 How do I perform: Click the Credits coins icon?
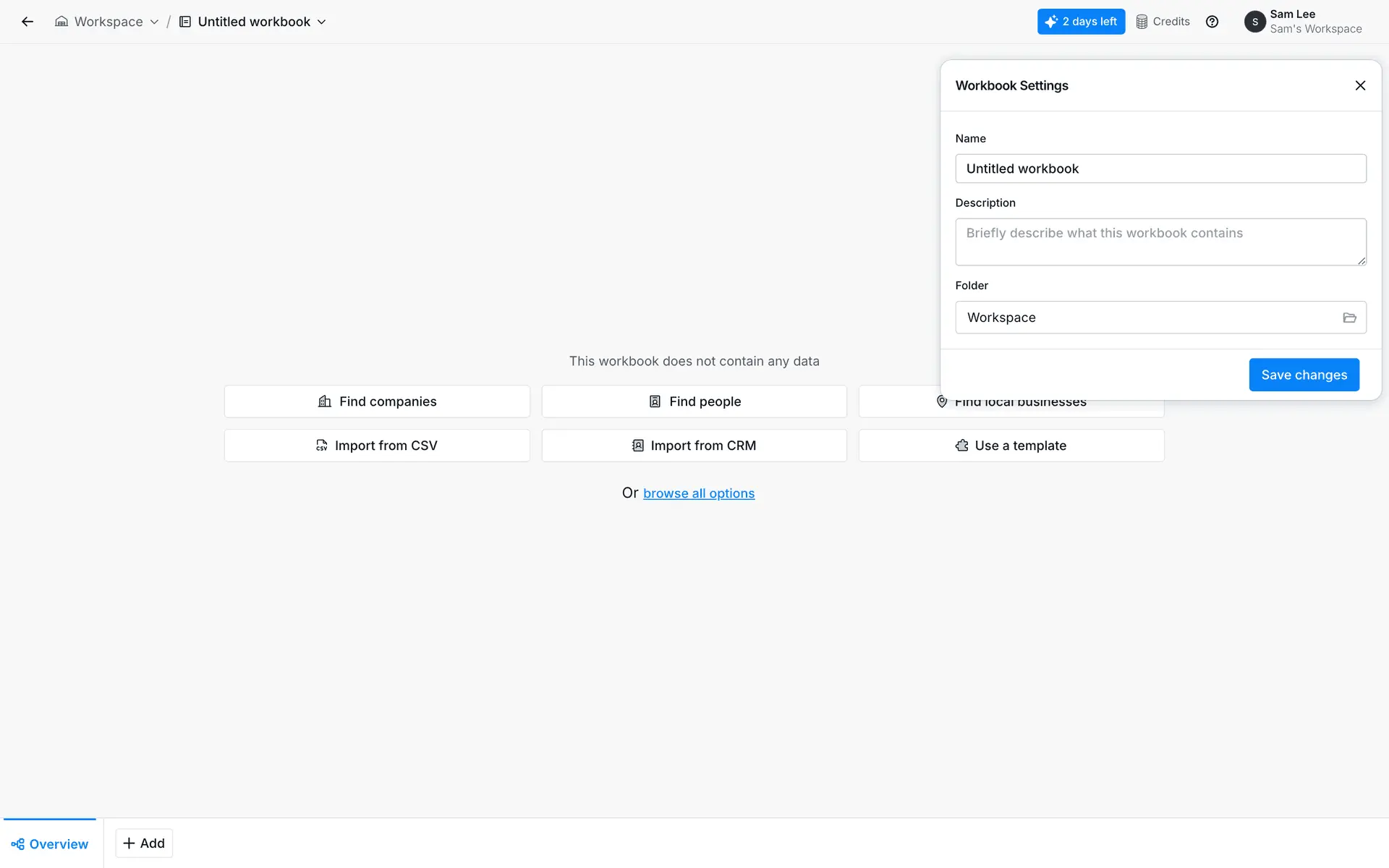[1142, 22]
